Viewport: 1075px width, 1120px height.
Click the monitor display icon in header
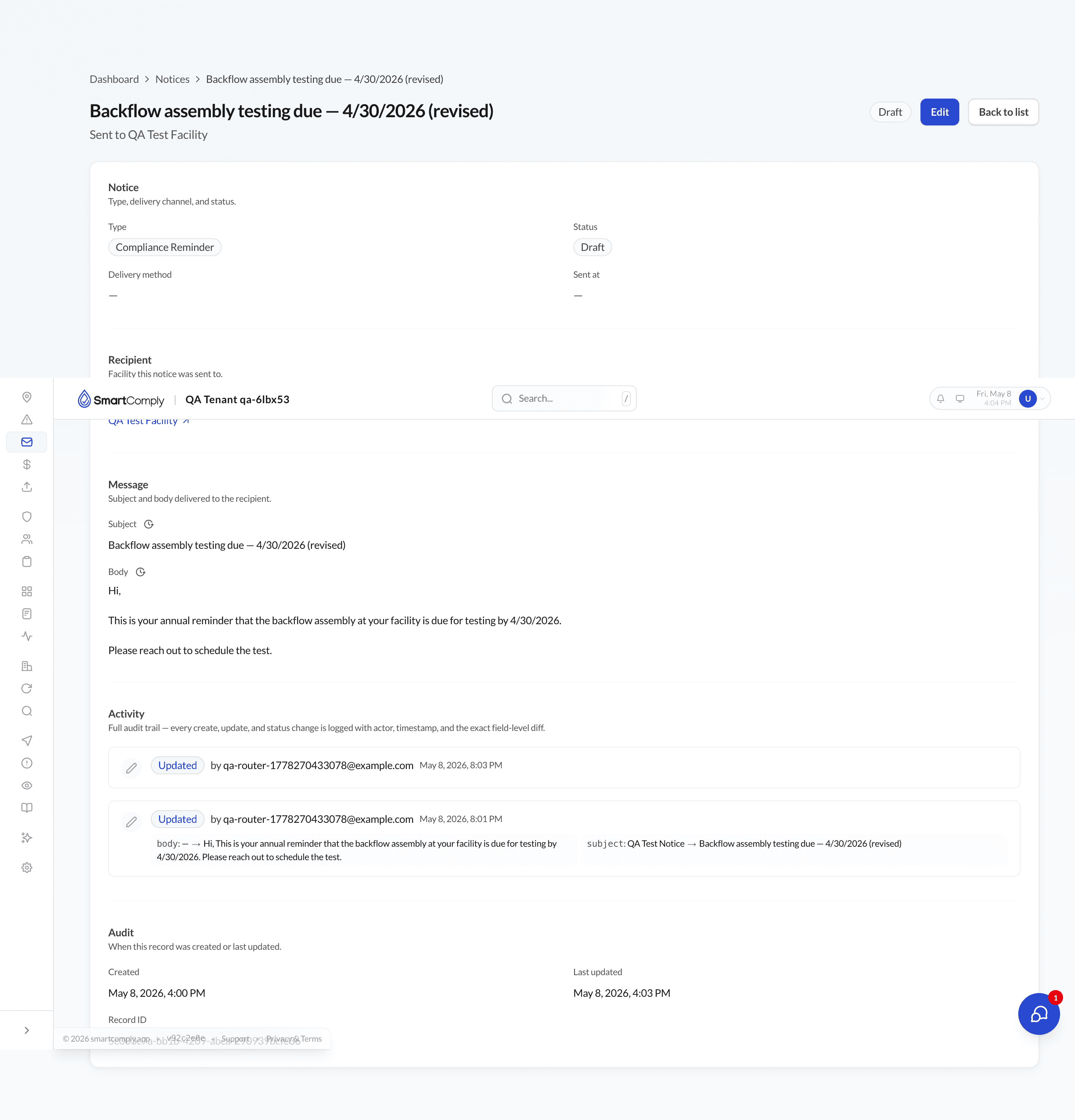tap(960, 399)
